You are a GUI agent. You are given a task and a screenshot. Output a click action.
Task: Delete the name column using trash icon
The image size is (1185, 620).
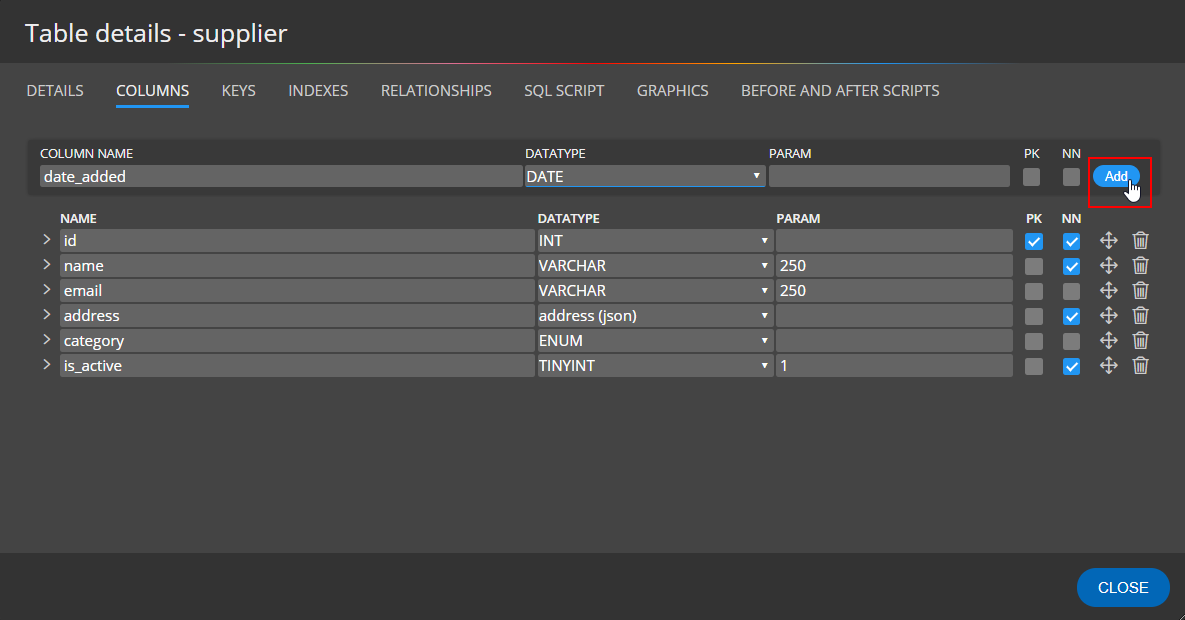click(x=1140, y=265)
